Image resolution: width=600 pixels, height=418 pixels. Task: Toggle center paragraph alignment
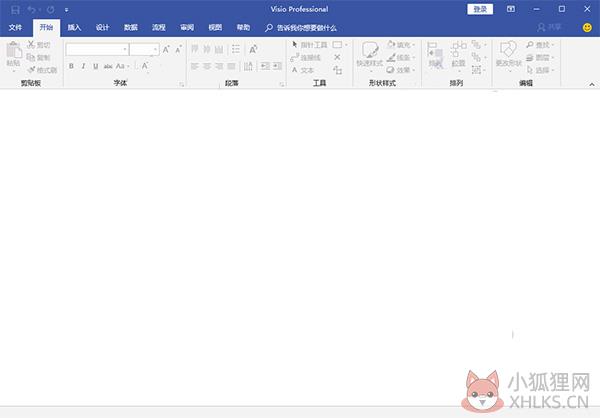click(207, 67)
